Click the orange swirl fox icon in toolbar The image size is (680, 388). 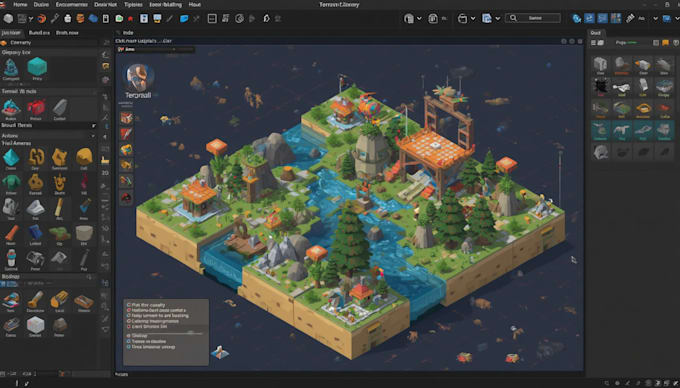[42, 19]
